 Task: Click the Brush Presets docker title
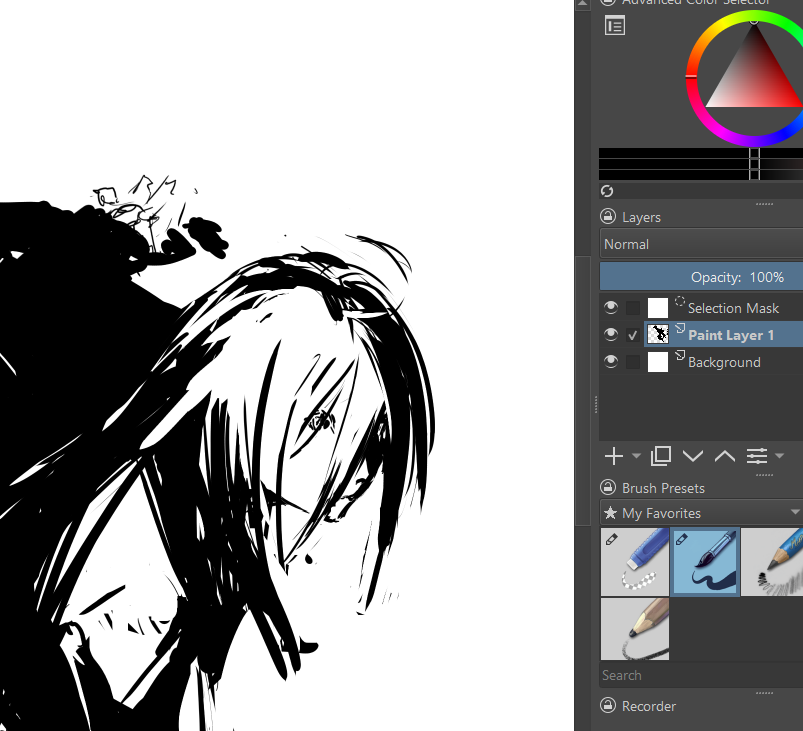tap(663, 488)
